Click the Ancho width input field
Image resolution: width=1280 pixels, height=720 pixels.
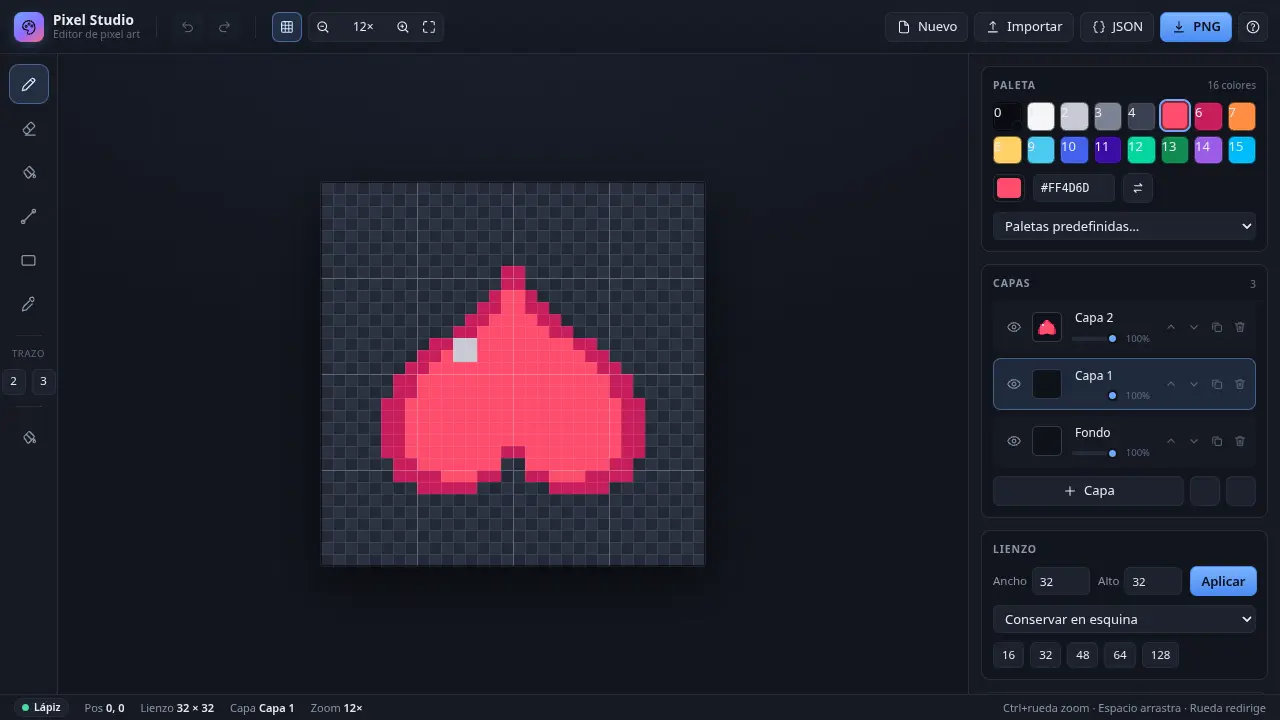click(x=1061, y=581)
